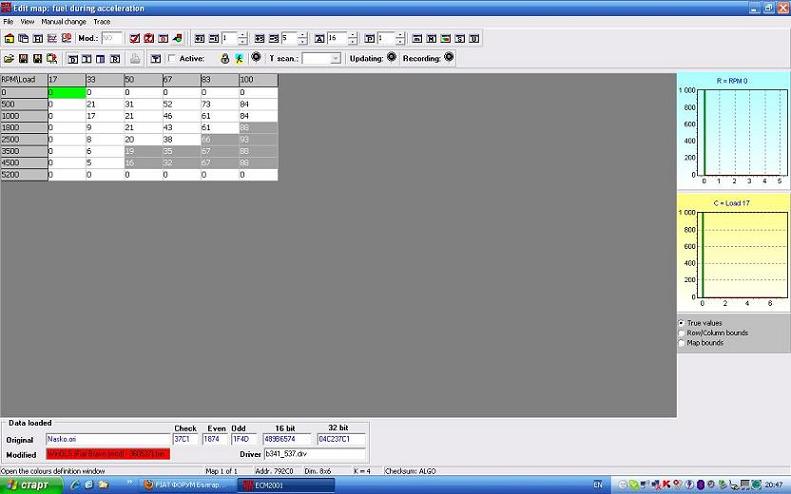Select the green highlighted map cell
The image size is (791, 494).
(x=66, y=92)
